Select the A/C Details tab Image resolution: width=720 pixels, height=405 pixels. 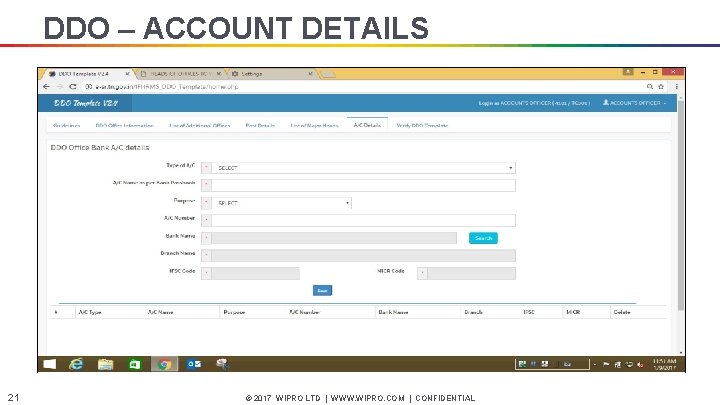pyautogui.click(x=367, y=125)
